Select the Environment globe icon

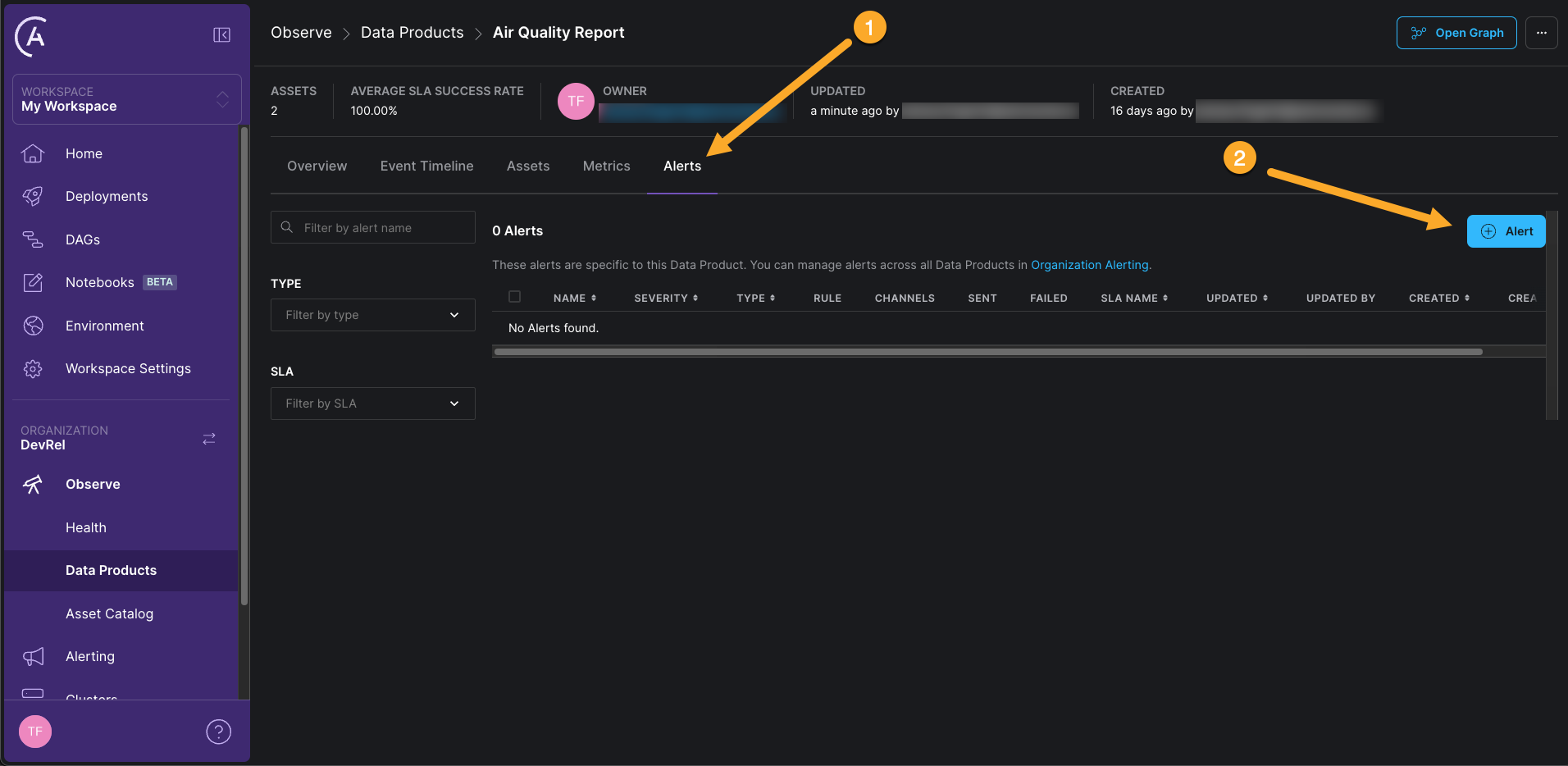click(x=33, y=326)
